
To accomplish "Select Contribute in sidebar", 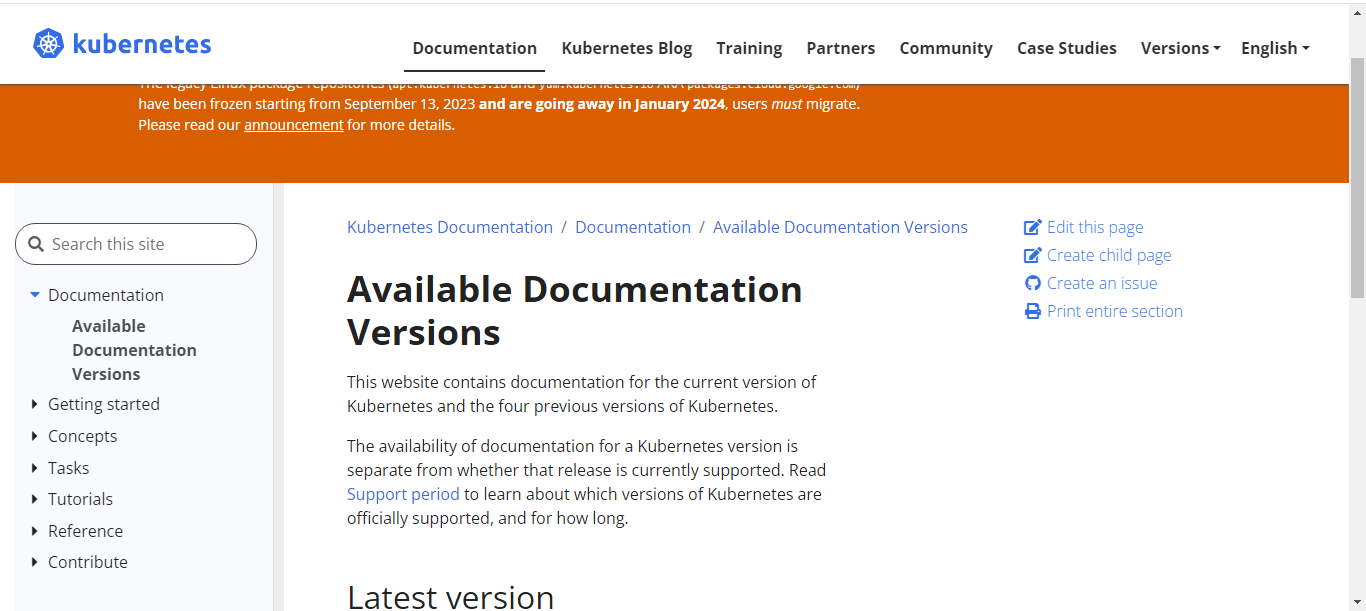I will point(88,562).
